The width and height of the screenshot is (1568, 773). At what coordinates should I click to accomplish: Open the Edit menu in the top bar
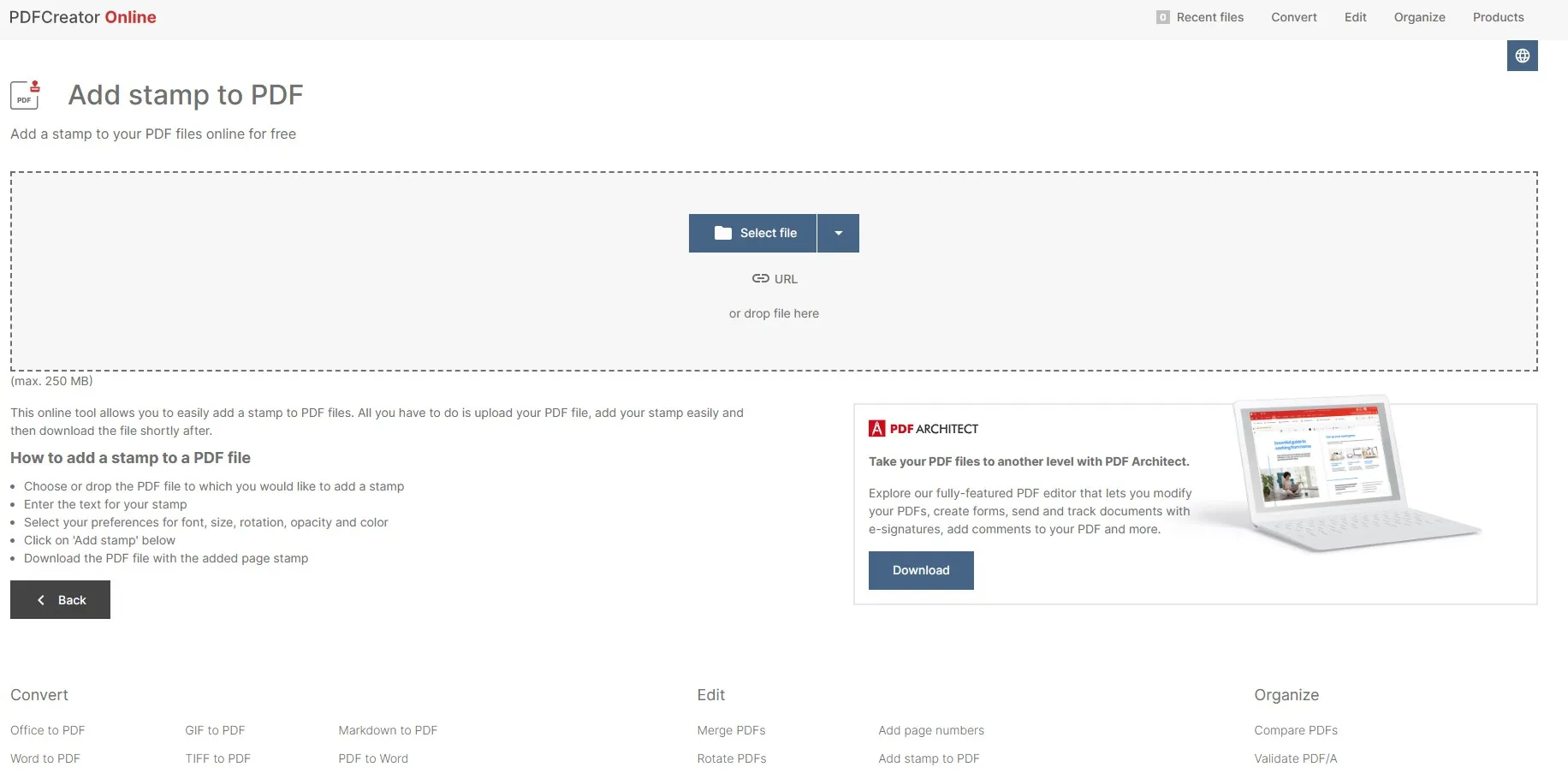coord(1355,17)
